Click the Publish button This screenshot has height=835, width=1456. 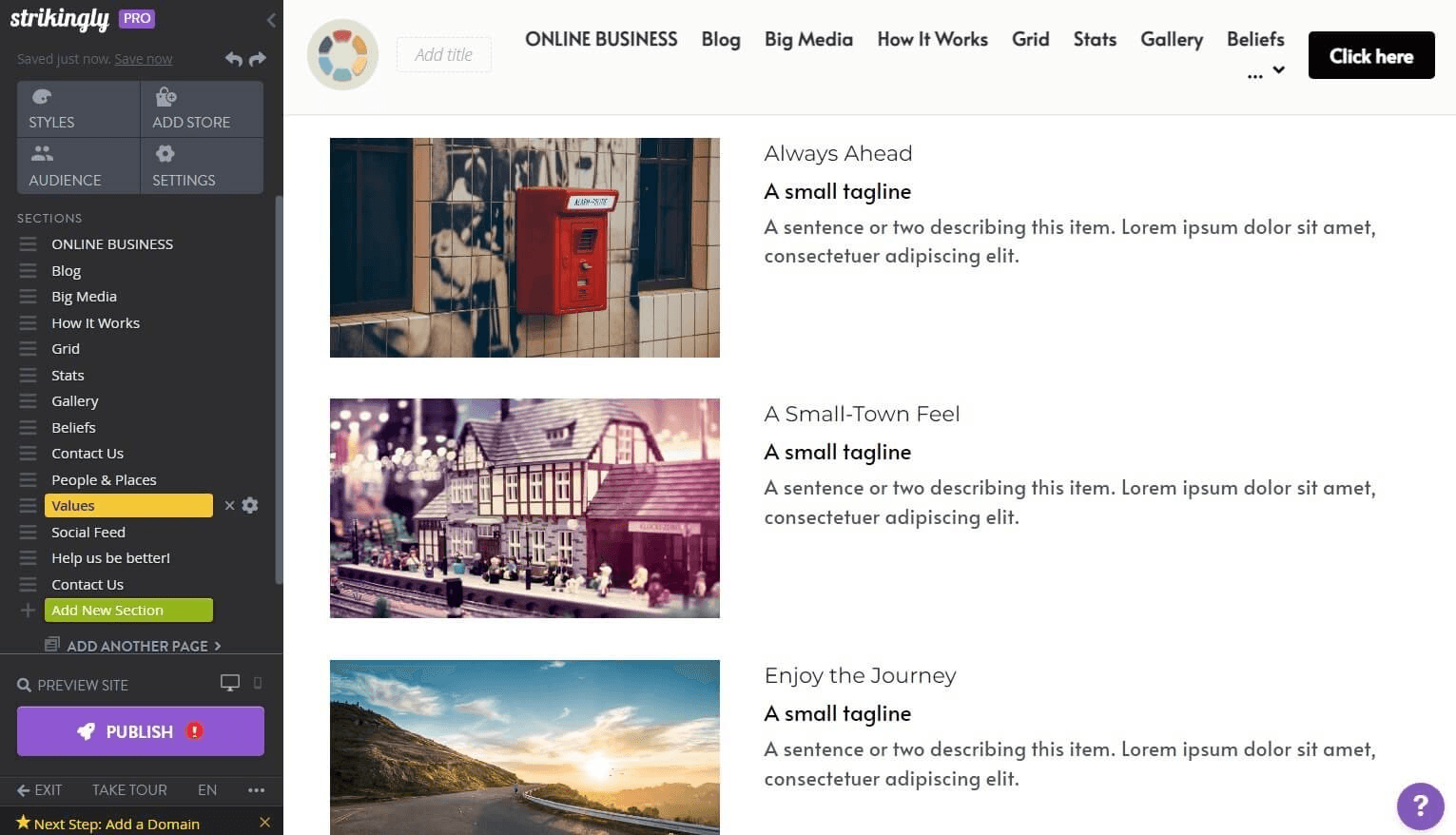(141, 731)
